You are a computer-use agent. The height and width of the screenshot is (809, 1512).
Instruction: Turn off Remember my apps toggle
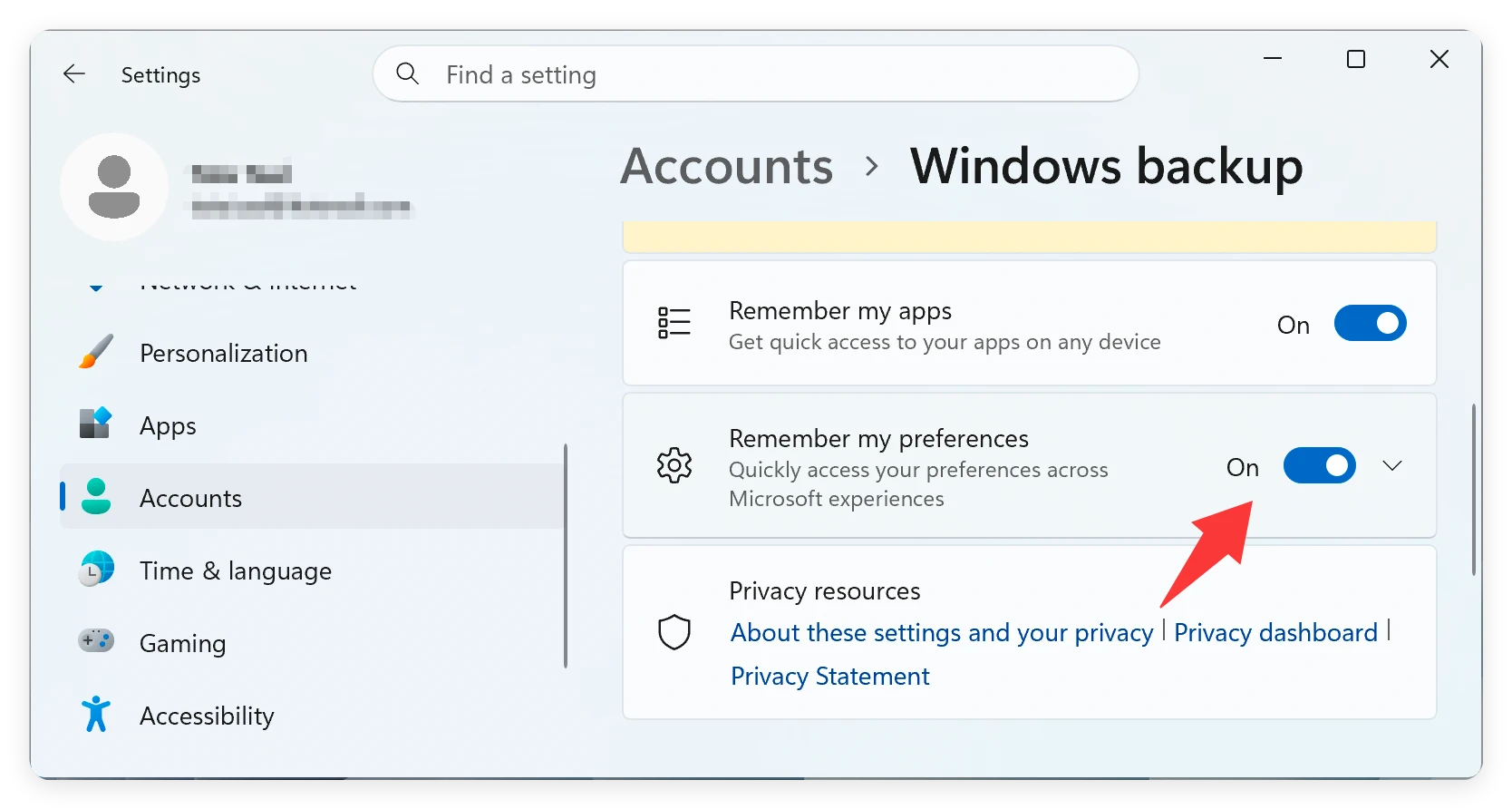click(1370, 324)
